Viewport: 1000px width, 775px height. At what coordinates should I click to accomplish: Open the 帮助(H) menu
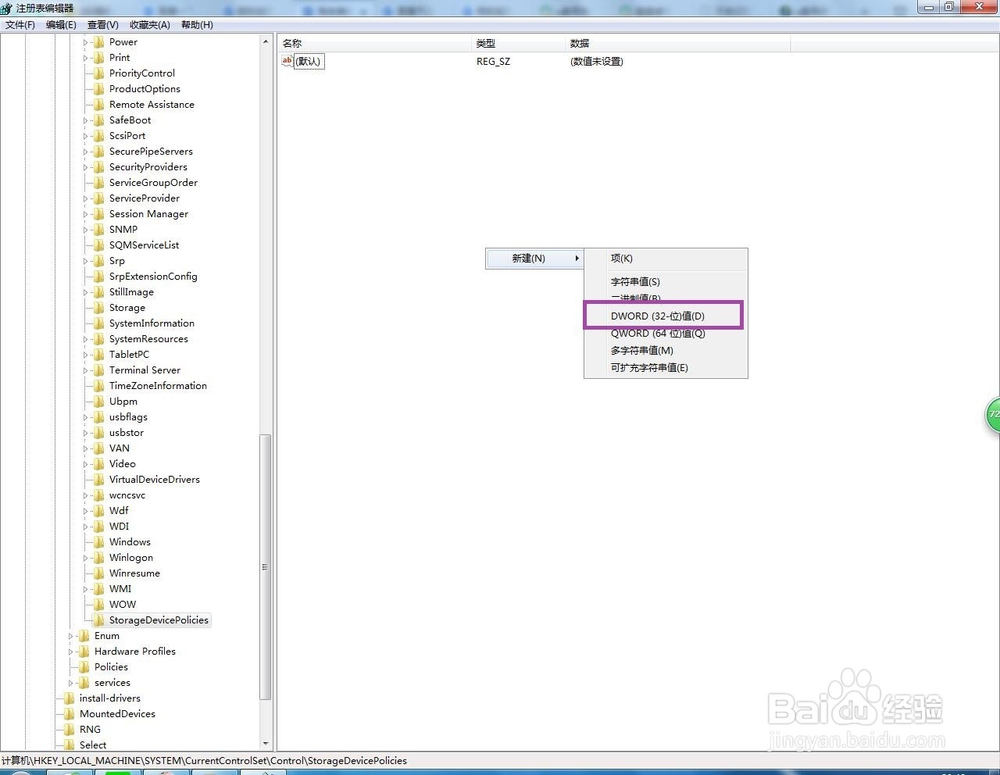(197, 25)
